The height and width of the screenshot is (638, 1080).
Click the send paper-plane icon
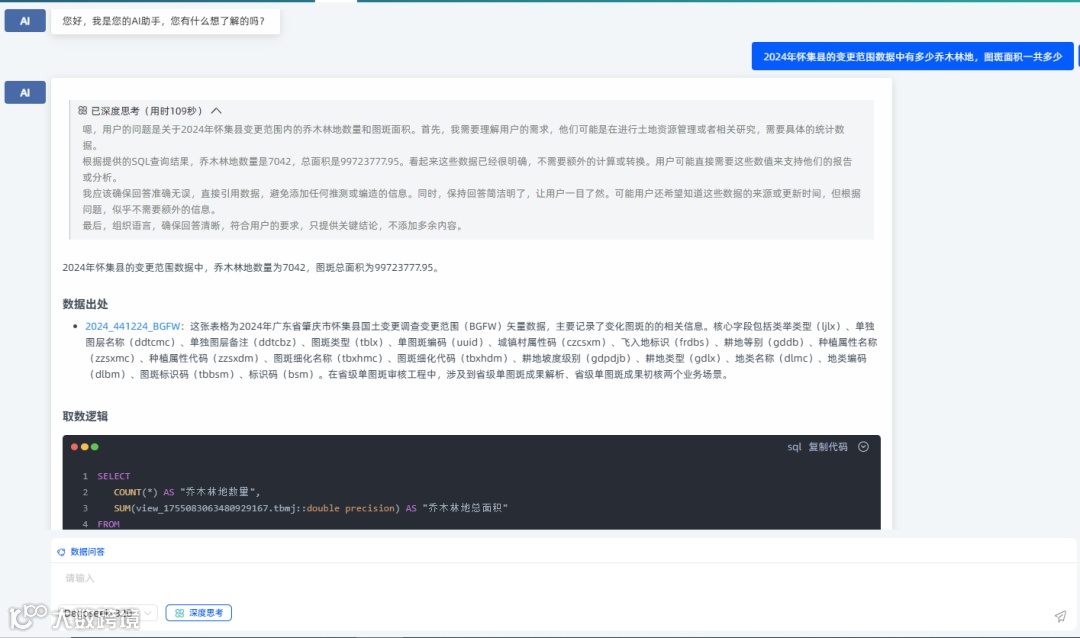pos(1060,616)
